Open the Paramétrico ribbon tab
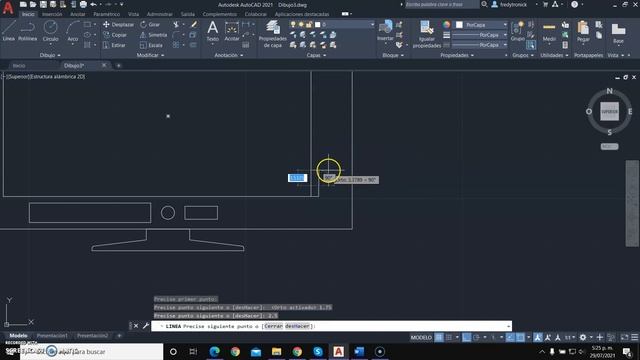Viewport: 640px width, 360px height. coord(107,14)
